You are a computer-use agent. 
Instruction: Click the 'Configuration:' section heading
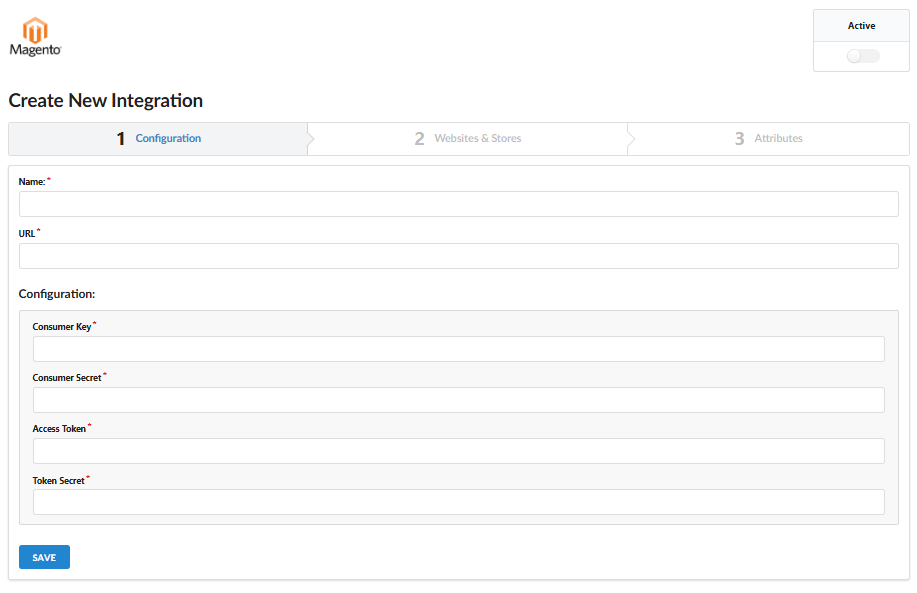[57, 295]
